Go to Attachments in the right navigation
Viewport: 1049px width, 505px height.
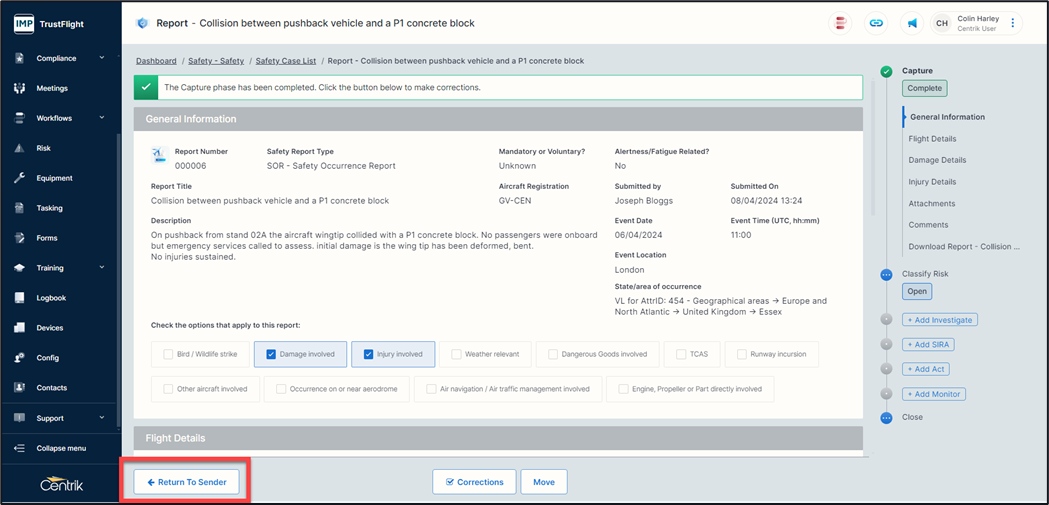point(931,203)
